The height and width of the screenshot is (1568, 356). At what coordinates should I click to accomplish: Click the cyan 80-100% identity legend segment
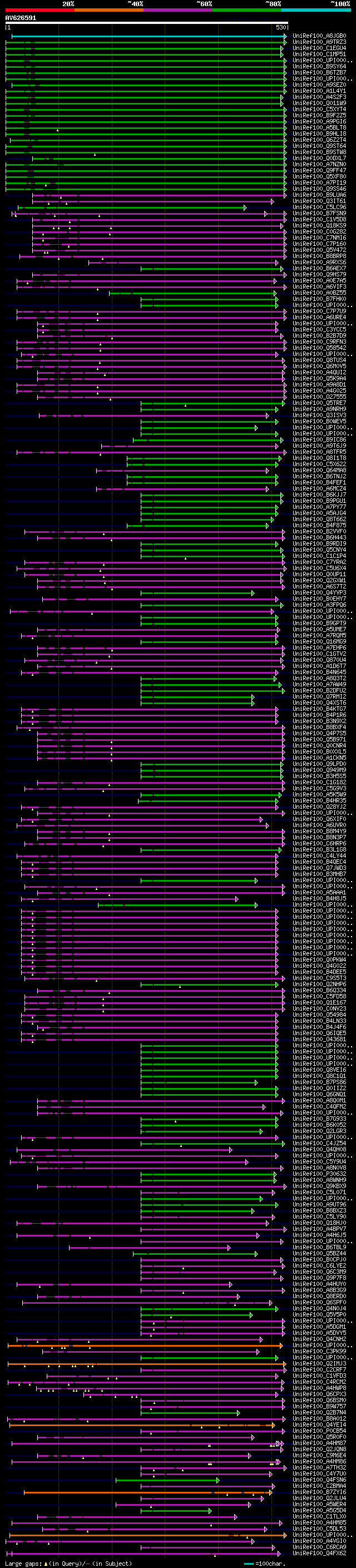click(316, 10)
